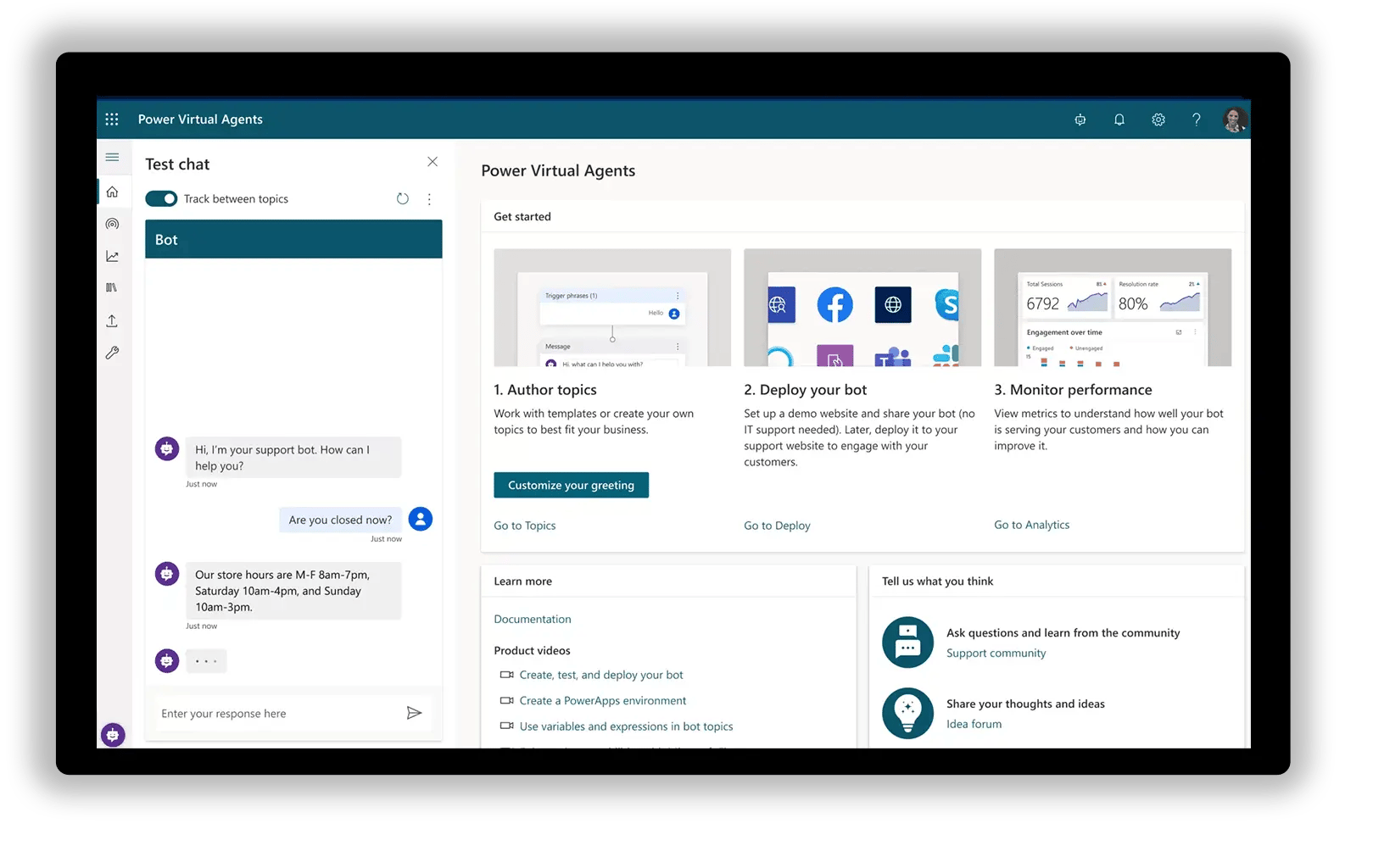This screenshot has height=868, width=1373.
Task: Click the 3. Monitor performance heading
Action: point(1073,390)
